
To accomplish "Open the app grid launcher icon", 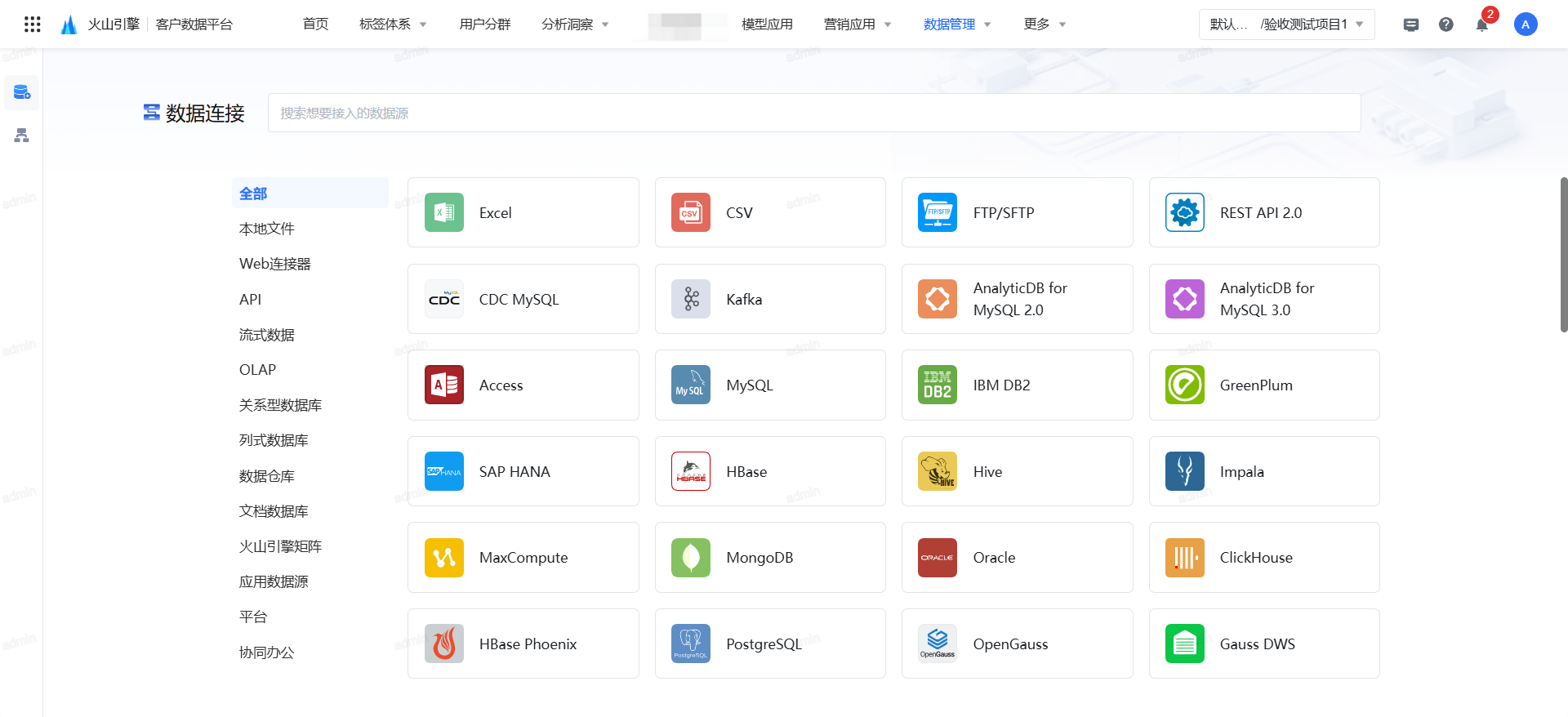I will coord(33,24).
